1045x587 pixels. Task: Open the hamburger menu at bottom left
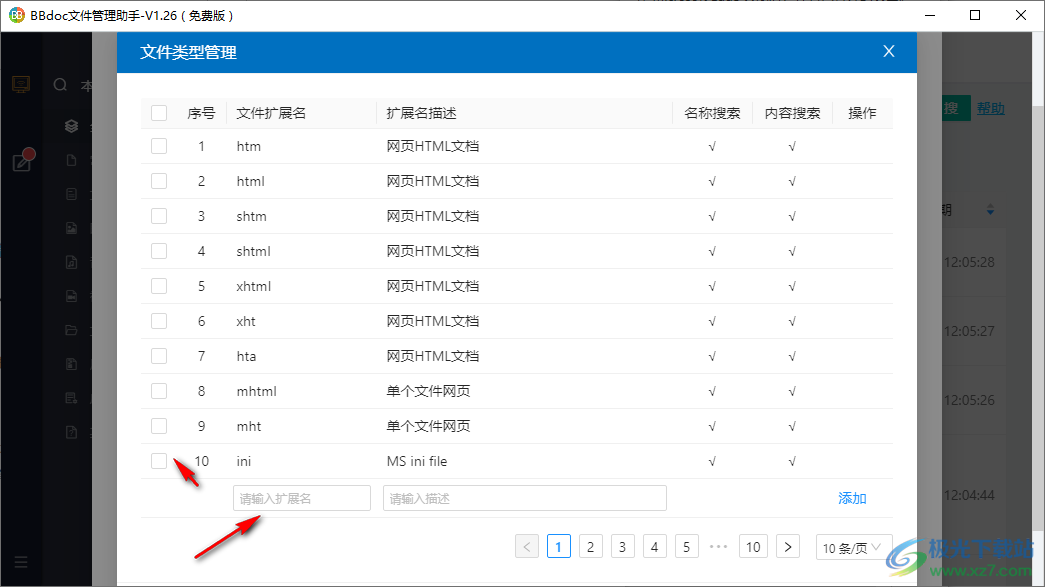[x=21, y=562]
